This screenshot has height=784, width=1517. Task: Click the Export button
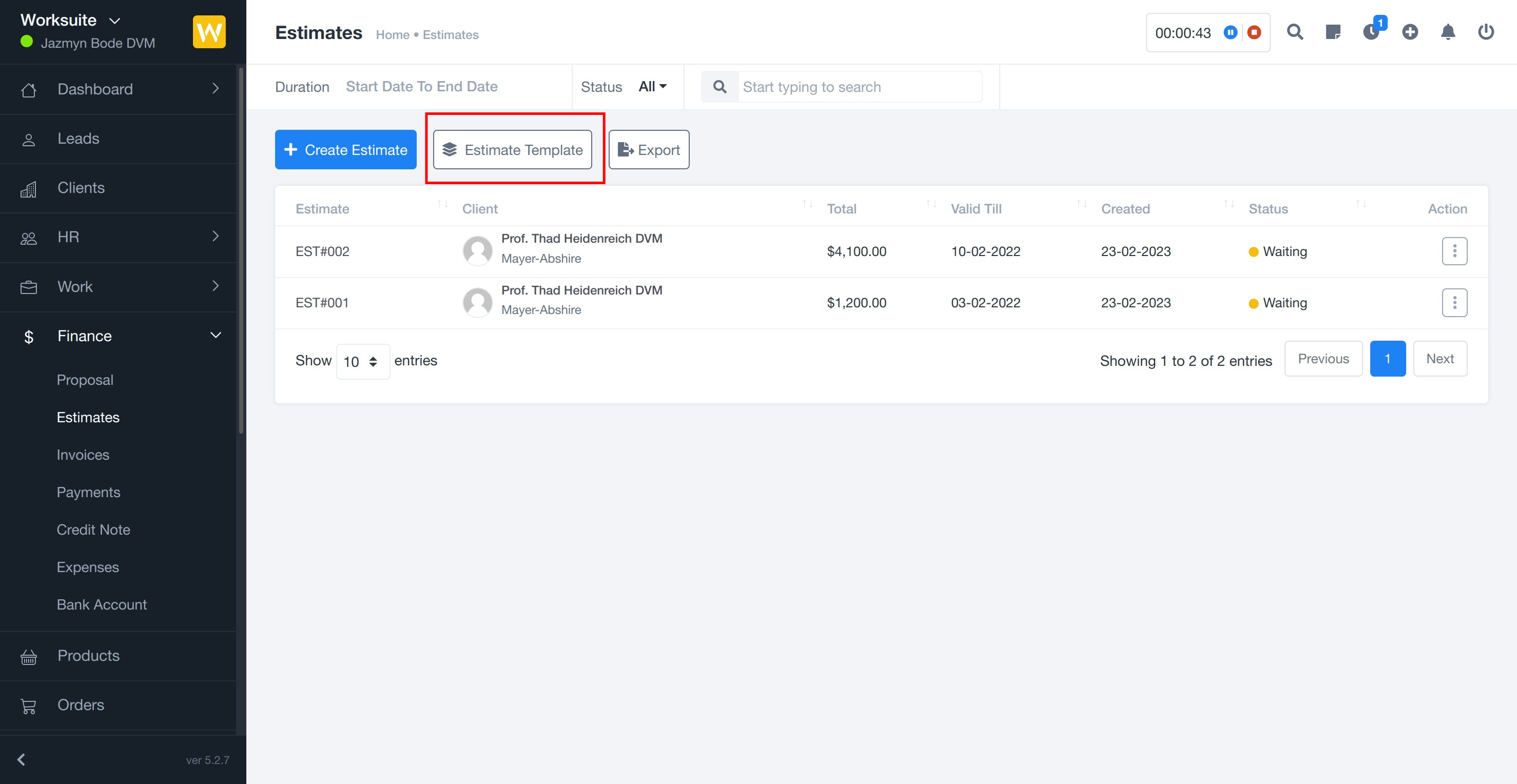point(648,149)
